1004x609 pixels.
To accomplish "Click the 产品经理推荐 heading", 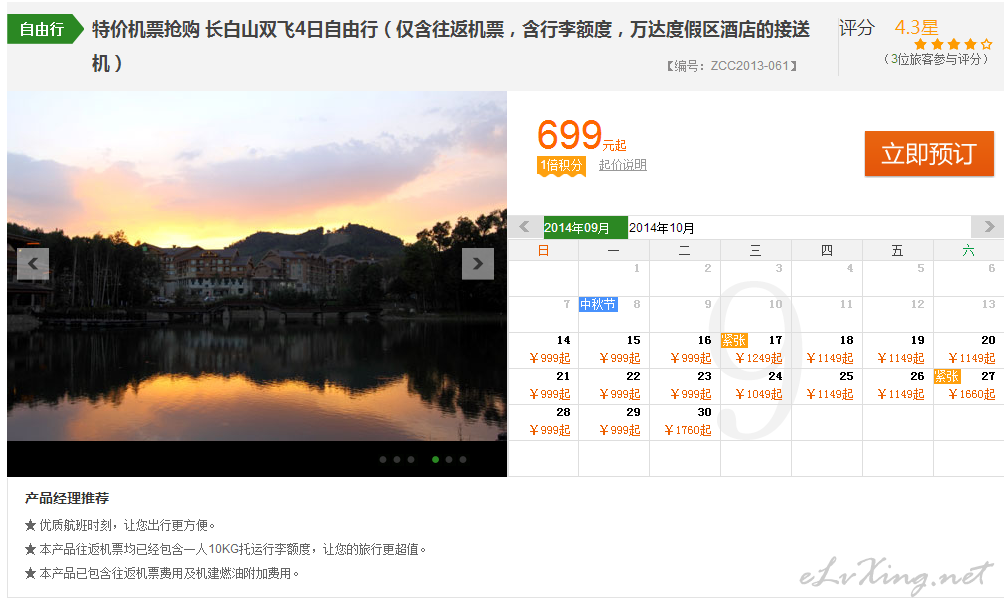I will coord(67,498).
